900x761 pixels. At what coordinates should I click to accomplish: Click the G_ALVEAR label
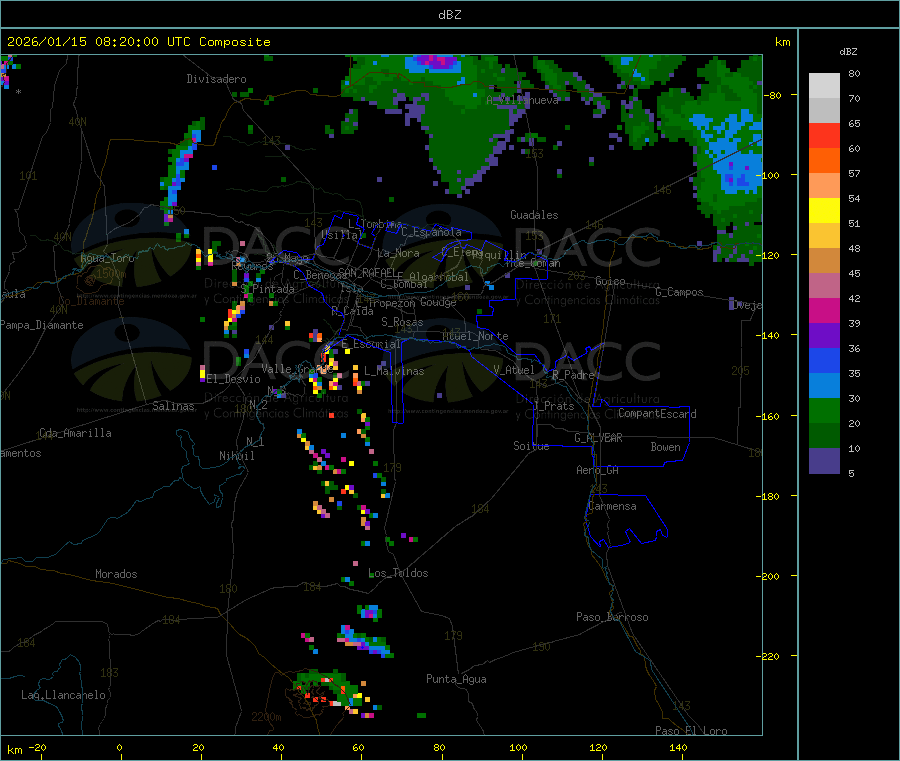point(598,438)
